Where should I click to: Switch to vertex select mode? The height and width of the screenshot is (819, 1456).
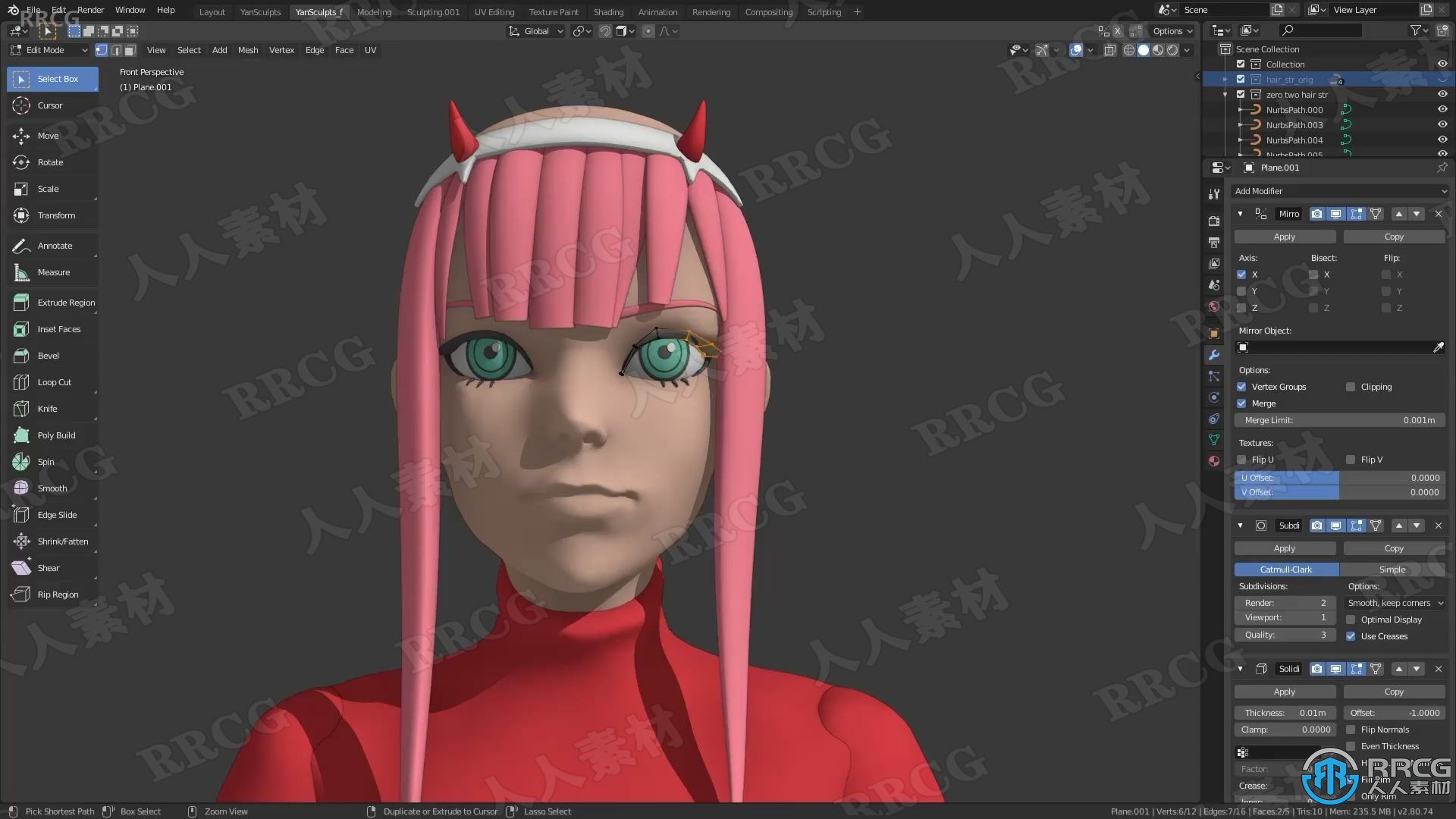pos(102,50)
